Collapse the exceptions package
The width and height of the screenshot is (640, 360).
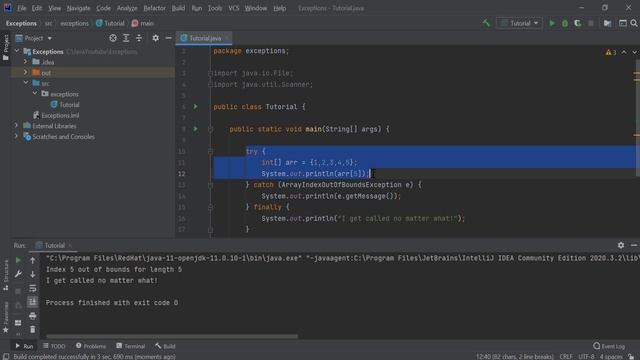coord(35,94)
